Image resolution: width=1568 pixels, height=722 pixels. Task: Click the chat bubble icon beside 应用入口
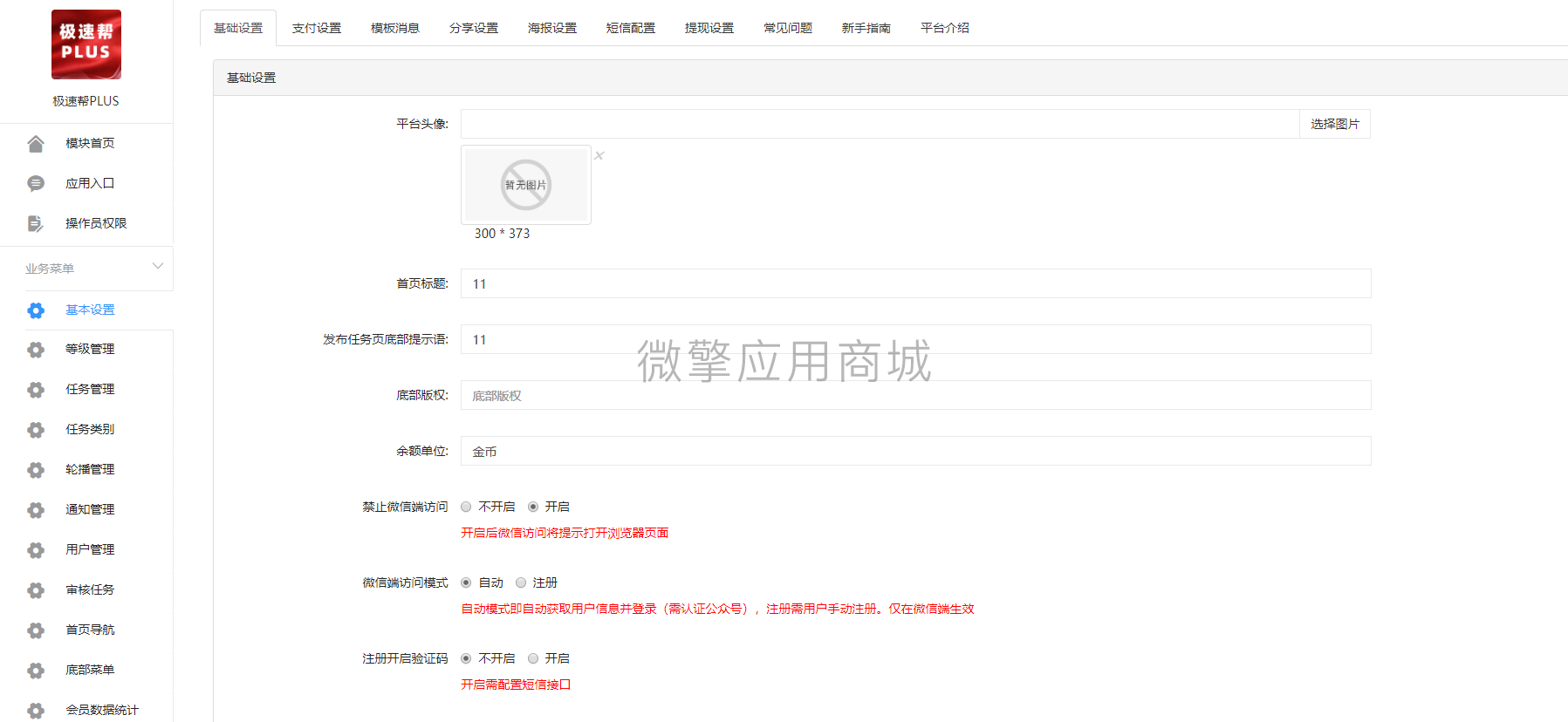click(36, 183)
